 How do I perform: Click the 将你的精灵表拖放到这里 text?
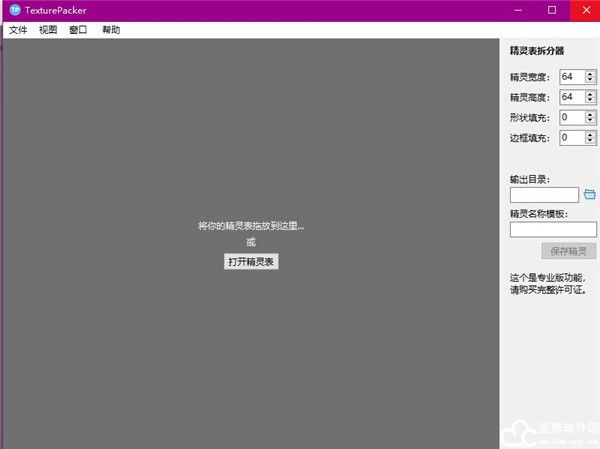[251, 226]
